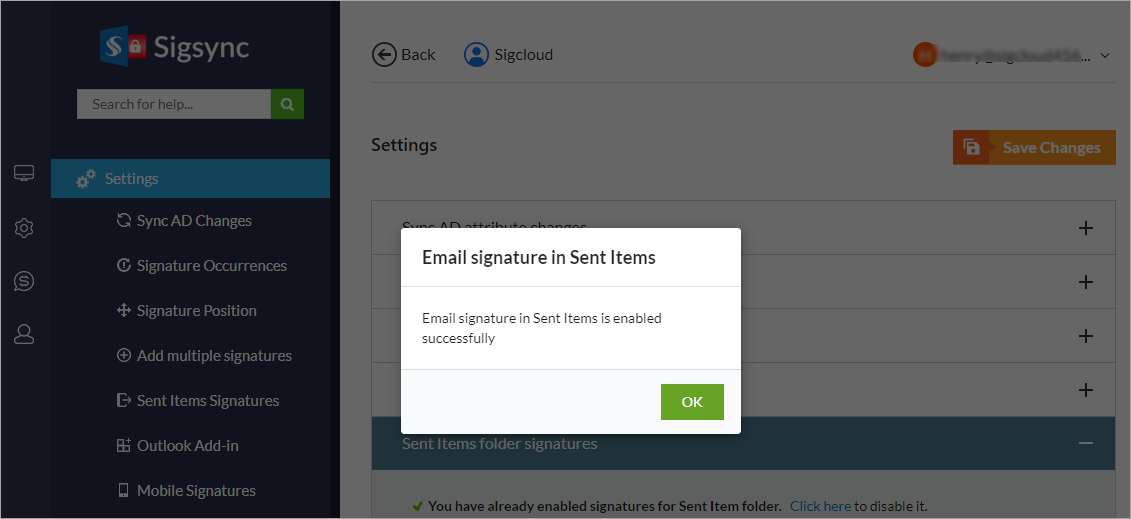Viewport: 1131px width, 519px height.
Task: Click the Sigsync logo
Action: click(x=175, y=47)
